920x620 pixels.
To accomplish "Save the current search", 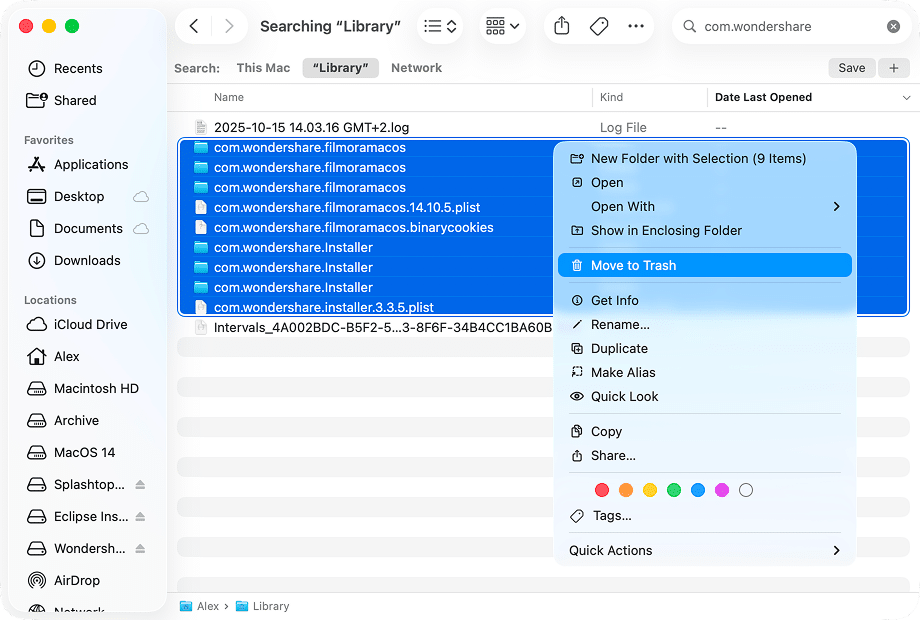I will [851, 67].
